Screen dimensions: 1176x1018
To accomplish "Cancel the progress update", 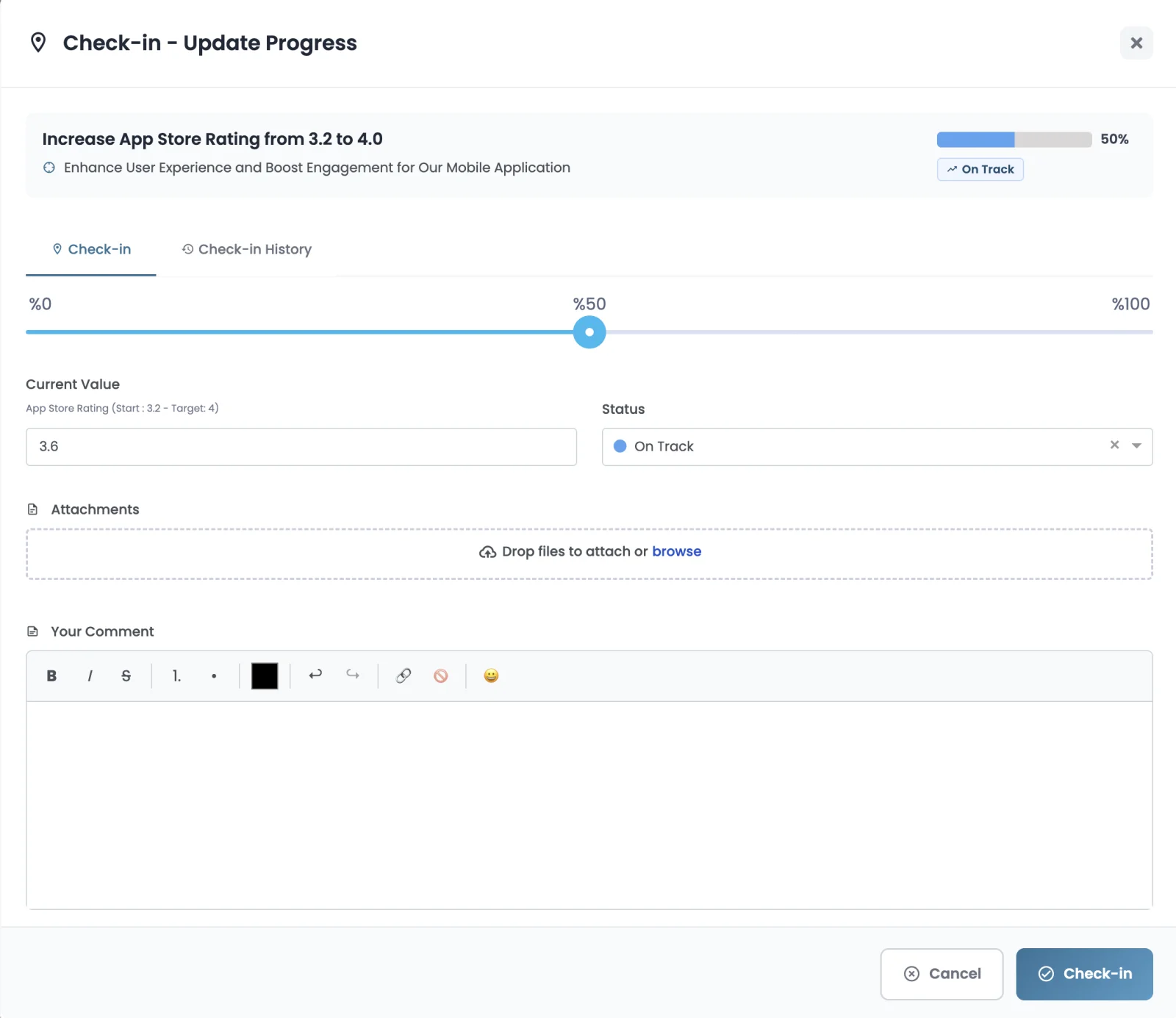I will [x=942, y=973].
